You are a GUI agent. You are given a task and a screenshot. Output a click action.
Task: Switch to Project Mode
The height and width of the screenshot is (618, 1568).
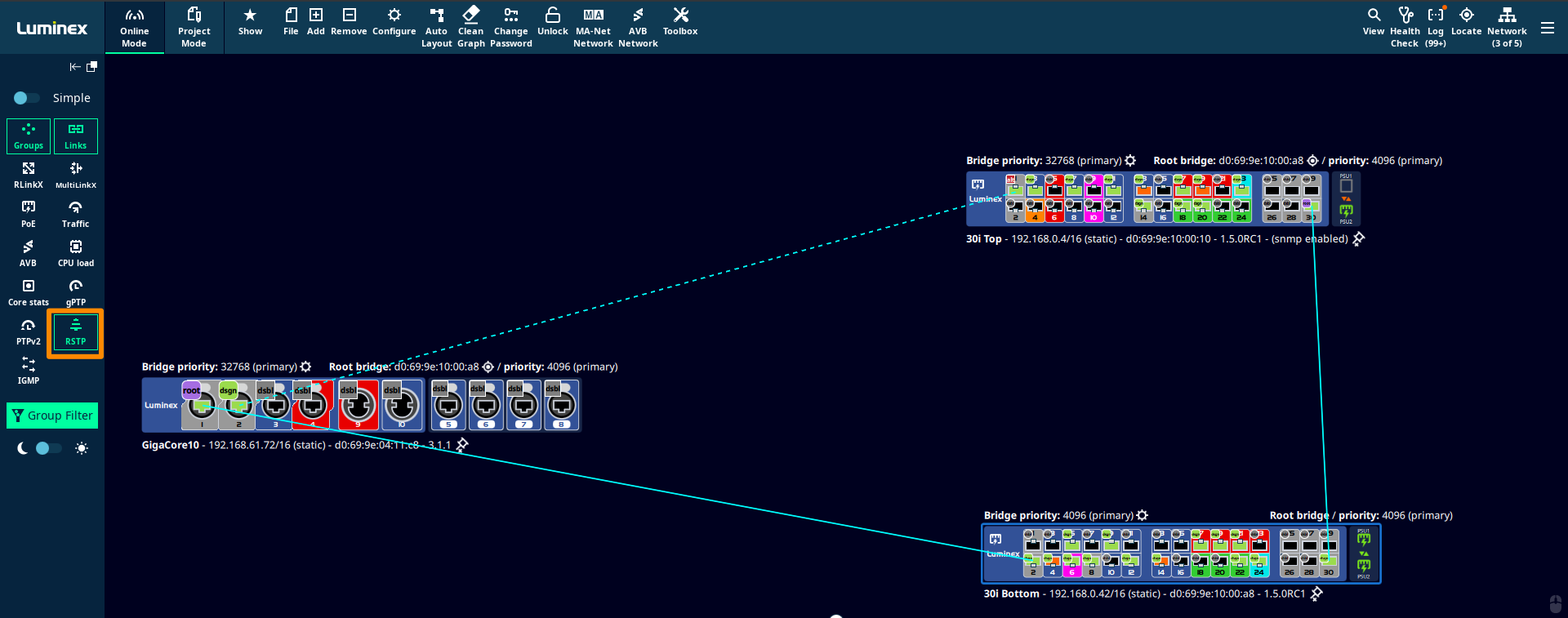(x=194, y=26)
